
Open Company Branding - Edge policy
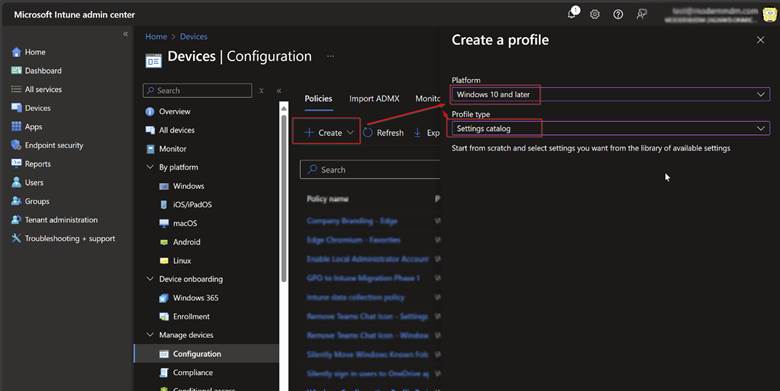coord(352,221)
